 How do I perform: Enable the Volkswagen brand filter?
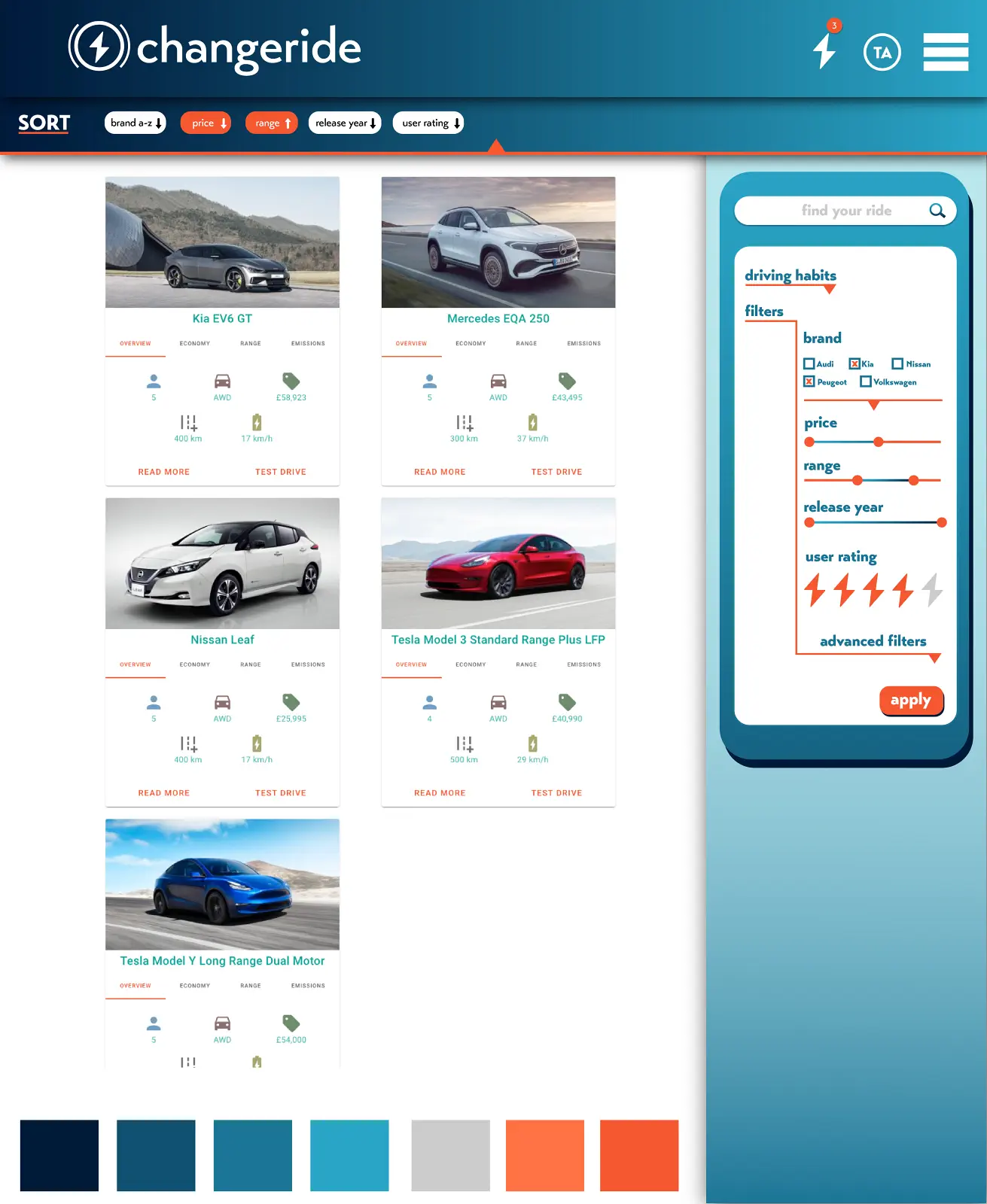tap(866, 382)
